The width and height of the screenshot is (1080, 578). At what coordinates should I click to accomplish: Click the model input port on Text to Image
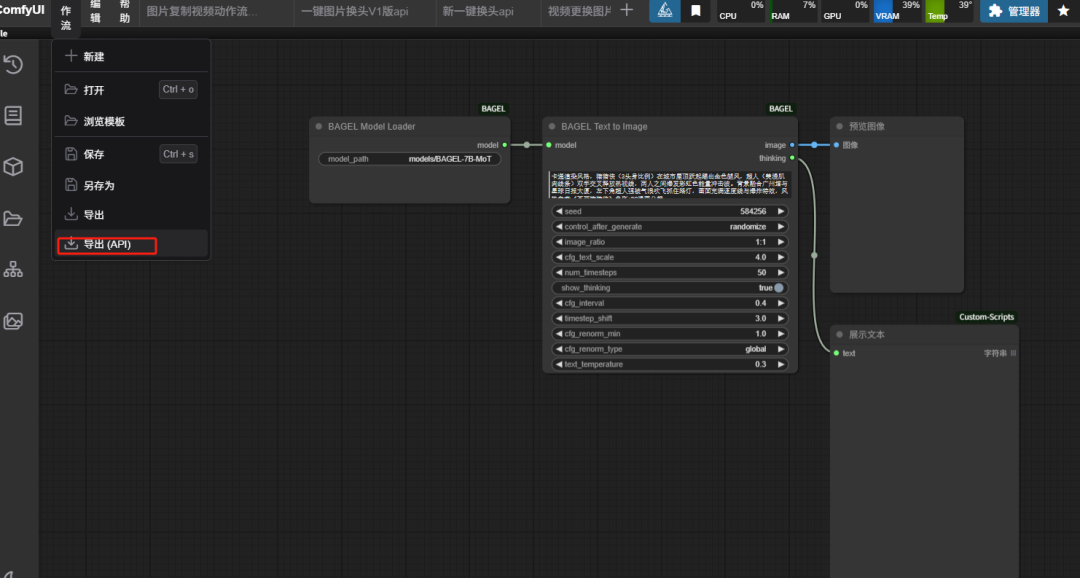(x=549, y=145)
